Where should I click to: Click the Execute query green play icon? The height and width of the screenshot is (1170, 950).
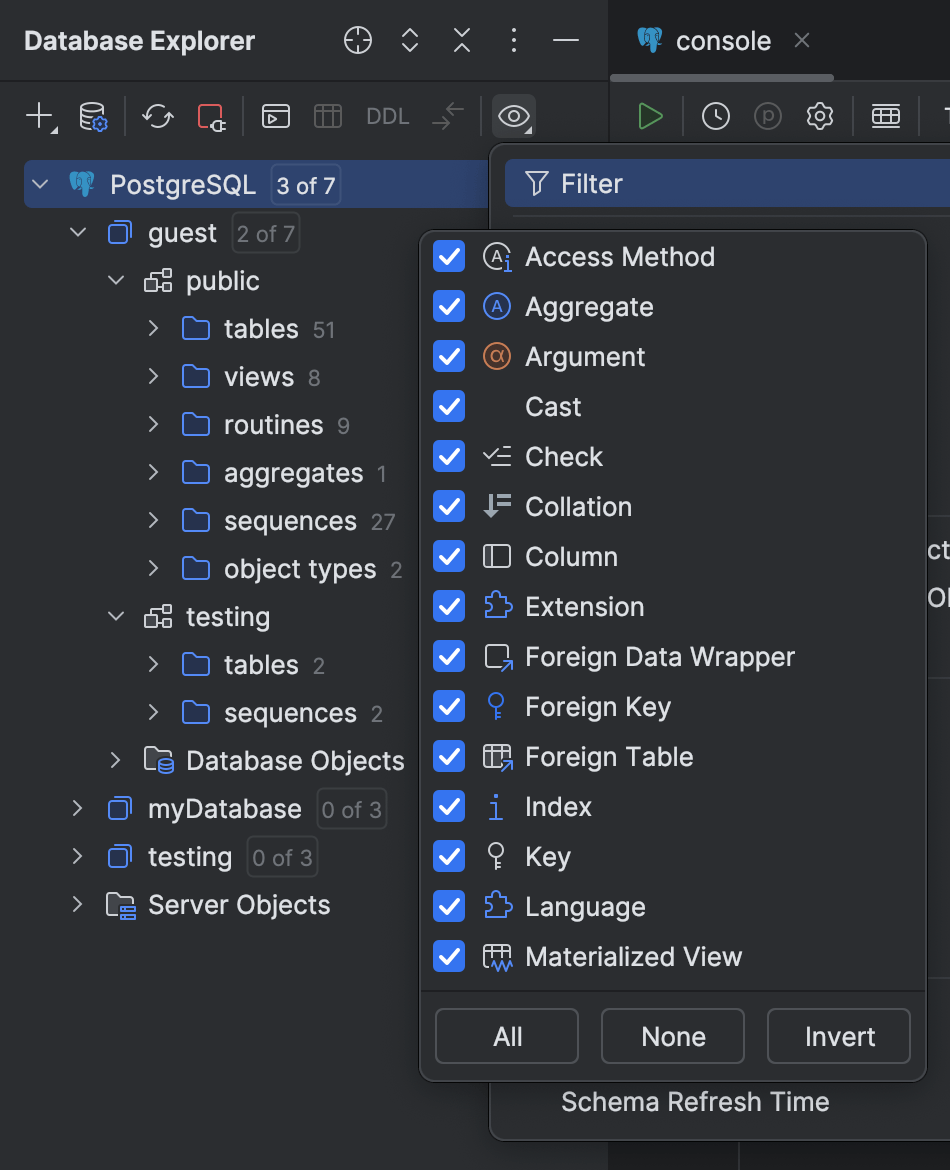tap(649, 116)
